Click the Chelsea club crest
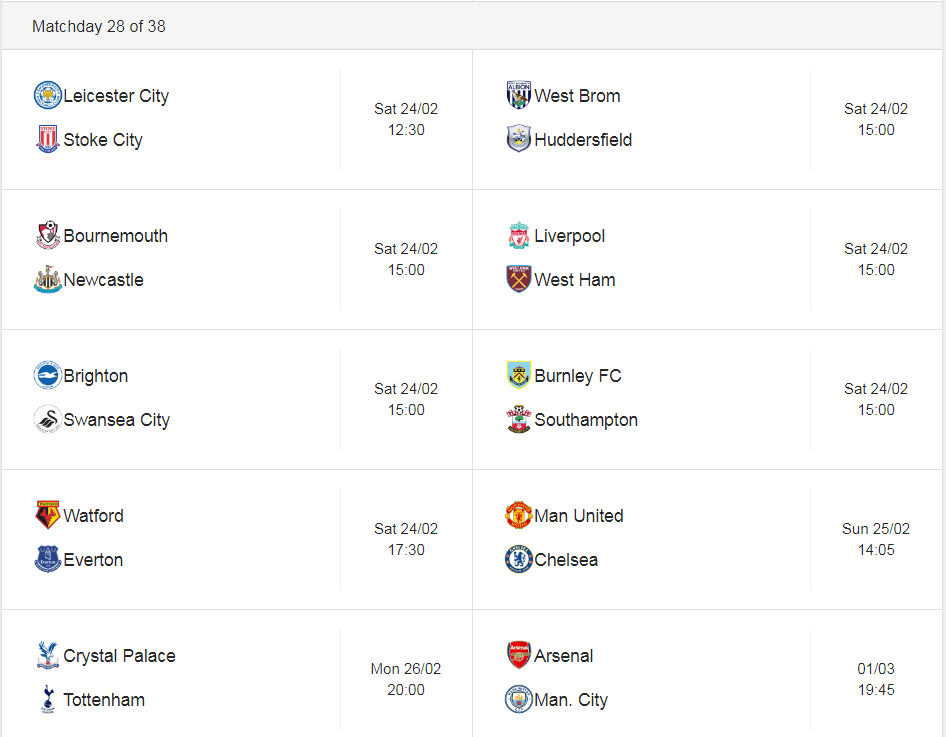 [518, 559]
